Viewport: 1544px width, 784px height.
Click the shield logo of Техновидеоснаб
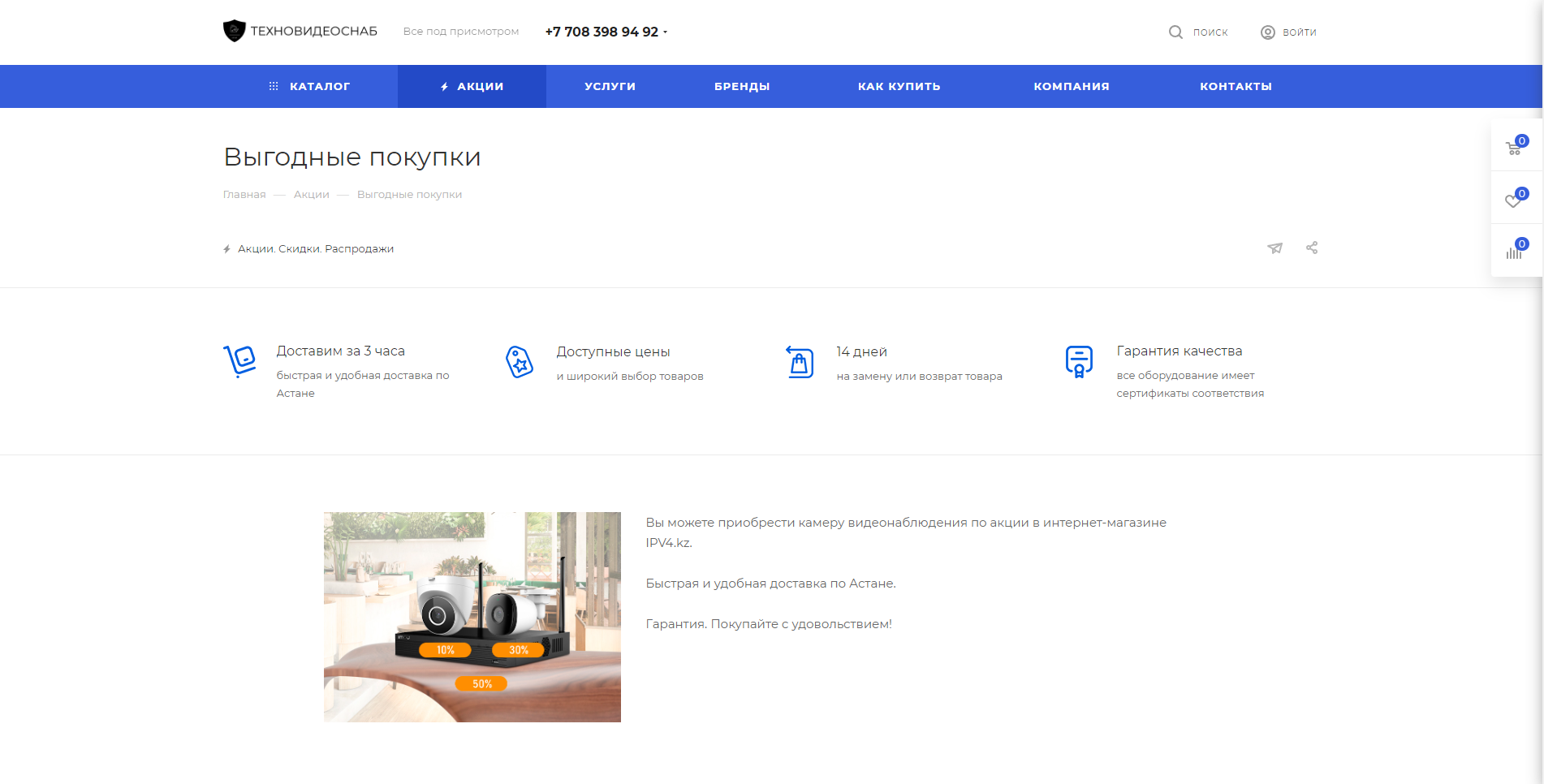[234, 31]
